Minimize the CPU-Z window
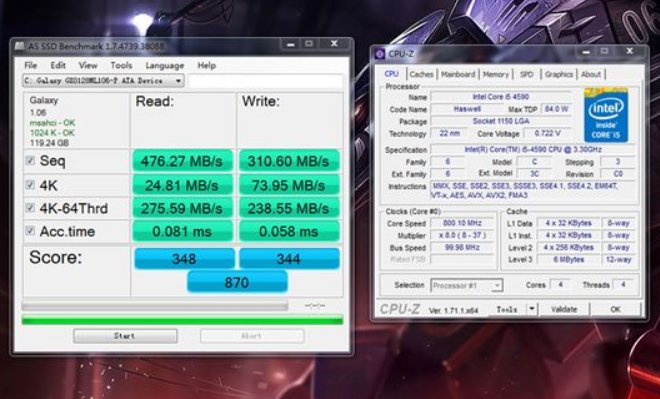Screen dimensions: 660x399 (586, 51)
